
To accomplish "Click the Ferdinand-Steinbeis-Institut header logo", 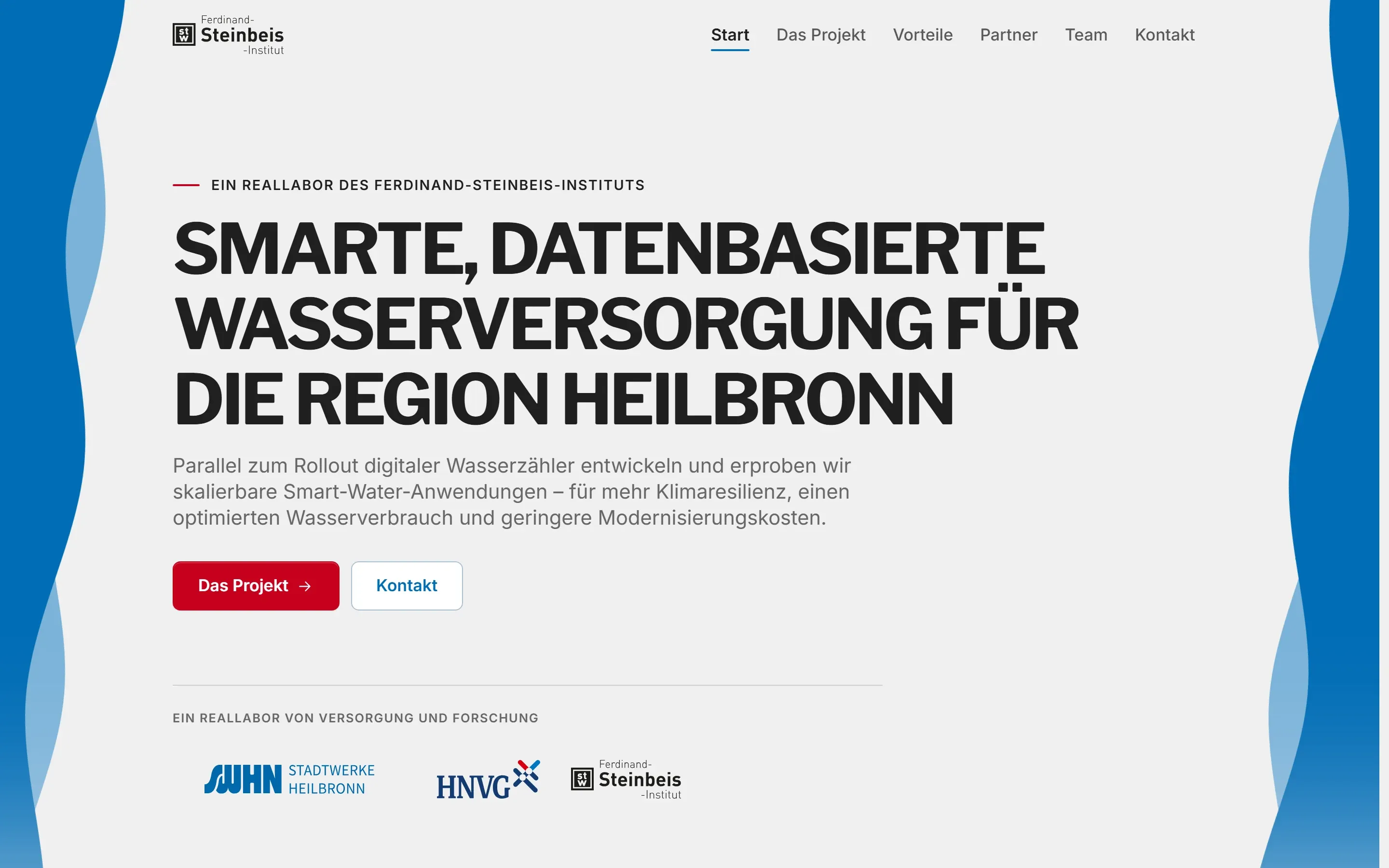I will (x=229, y=35).
